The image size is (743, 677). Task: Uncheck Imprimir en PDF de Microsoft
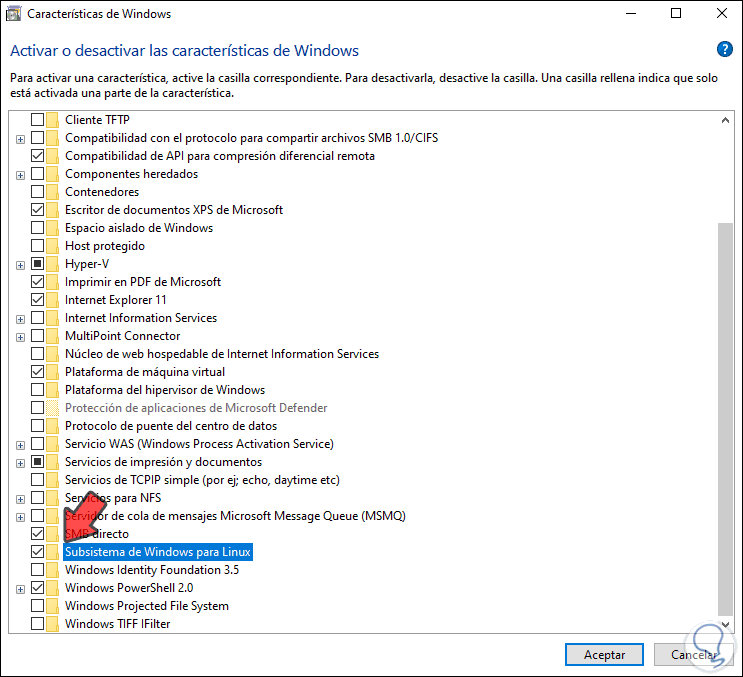[x=37, y=281]
